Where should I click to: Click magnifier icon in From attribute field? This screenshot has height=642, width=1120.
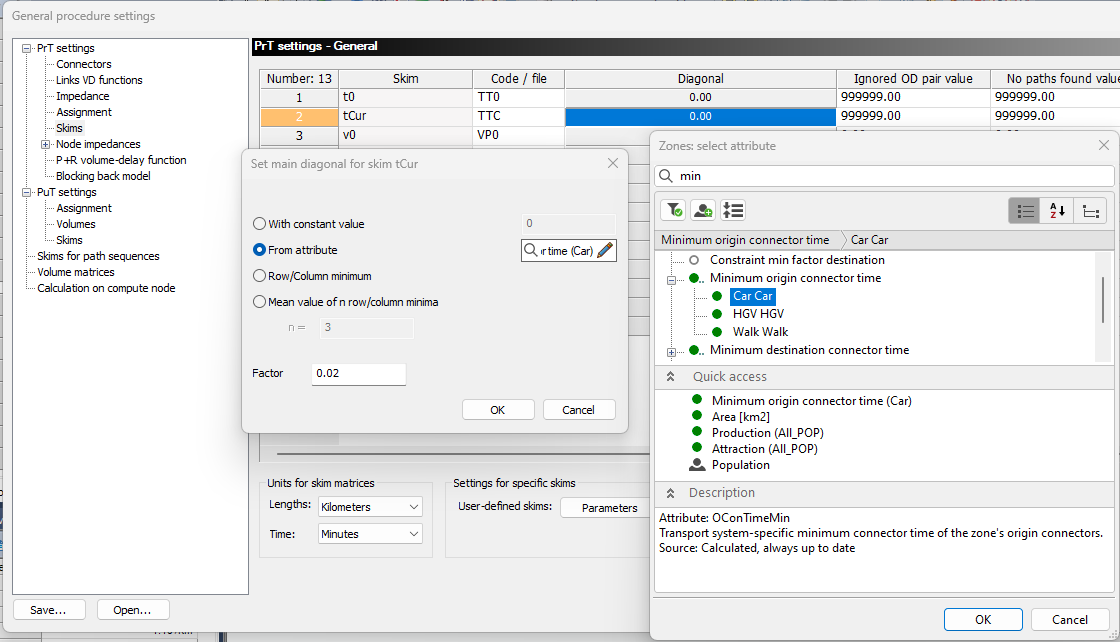coord(531,250)
